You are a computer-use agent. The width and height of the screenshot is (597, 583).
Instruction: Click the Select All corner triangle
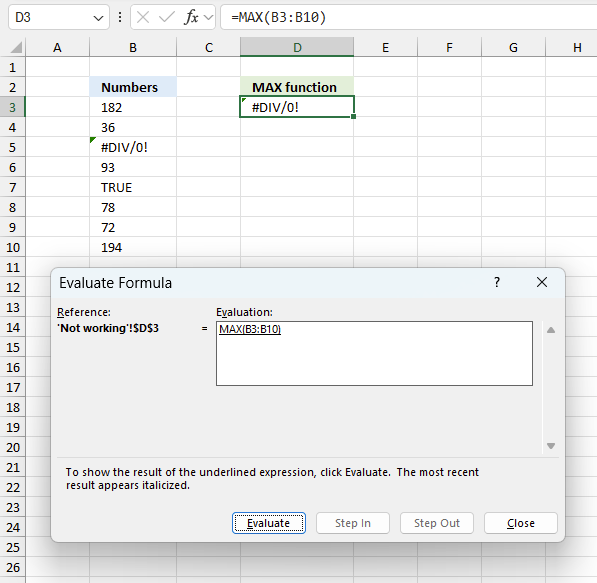click(x=16, y=48)
